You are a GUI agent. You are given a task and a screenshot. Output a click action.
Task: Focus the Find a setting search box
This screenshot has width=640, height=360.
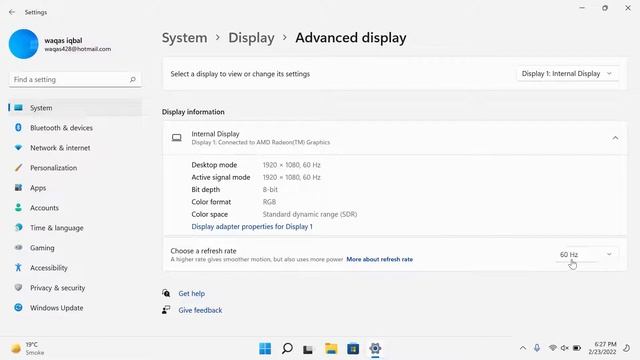click(x=75, y=80)
